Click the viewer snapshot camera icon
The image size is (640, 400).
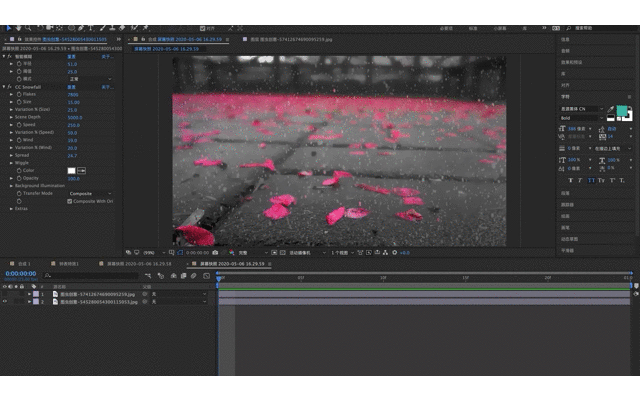pos(215,253)
